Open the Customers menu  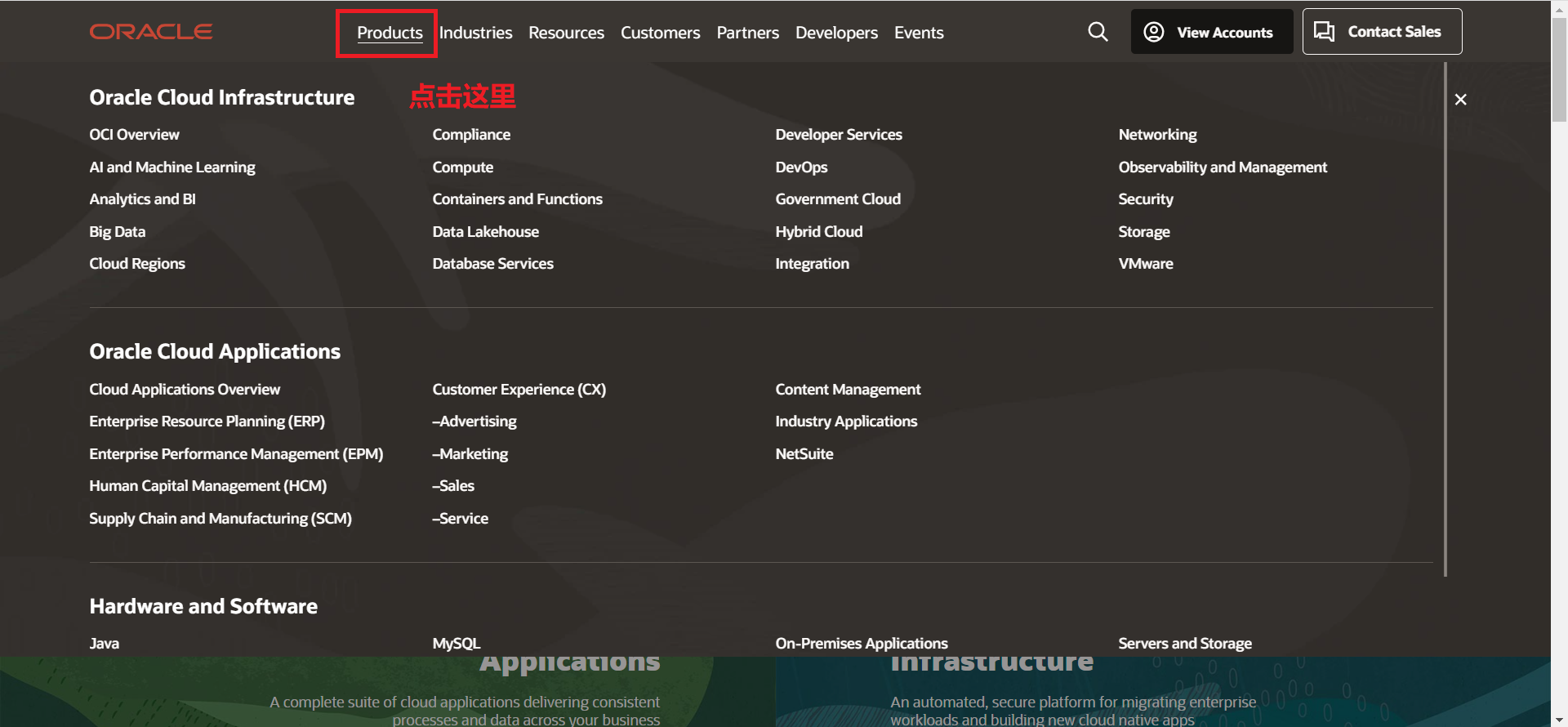click(x=661, y=33)
